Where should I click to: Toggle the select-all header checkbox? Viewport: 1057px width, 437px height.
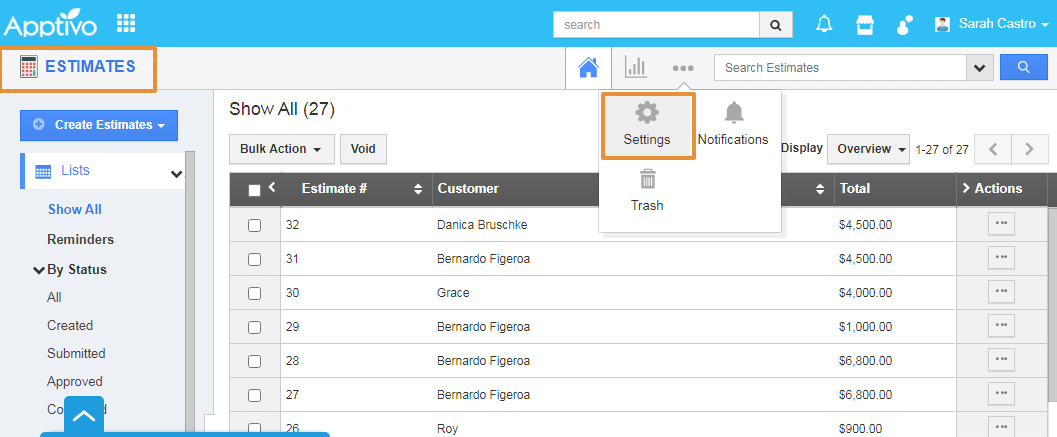coord(254,190)
